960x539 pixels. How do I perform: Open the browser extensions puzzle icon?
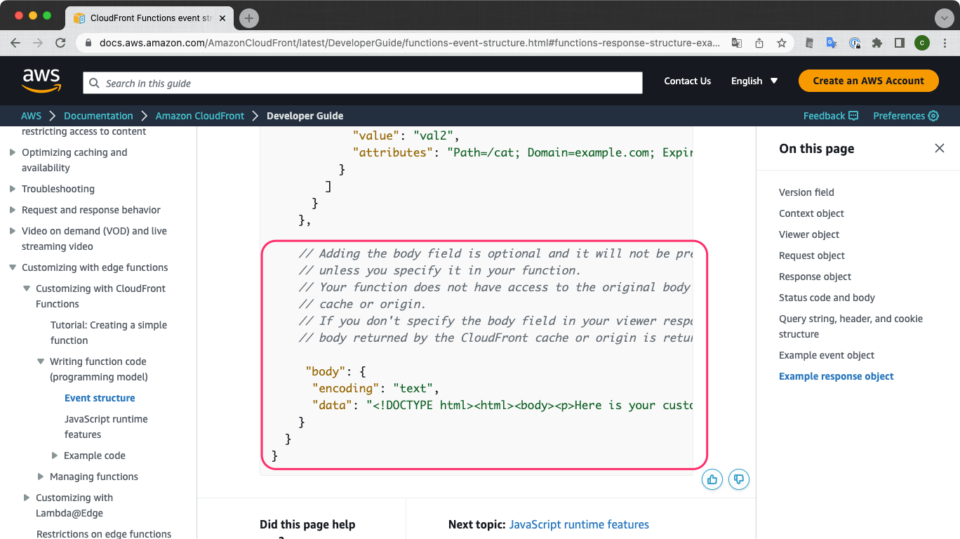[877, 43]
